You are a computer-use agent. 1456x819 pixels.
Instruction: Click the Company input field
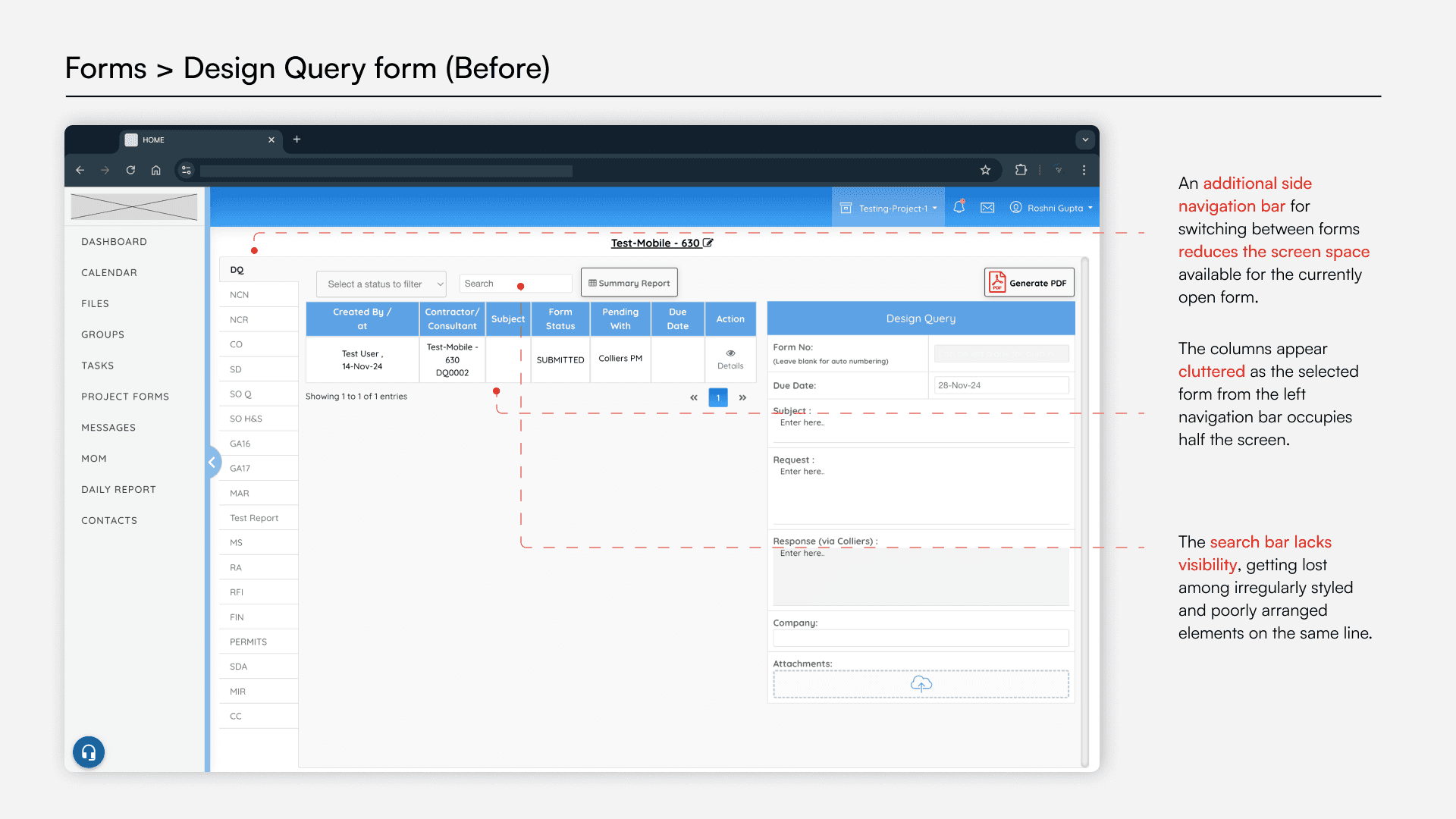(x=921, y=639)
